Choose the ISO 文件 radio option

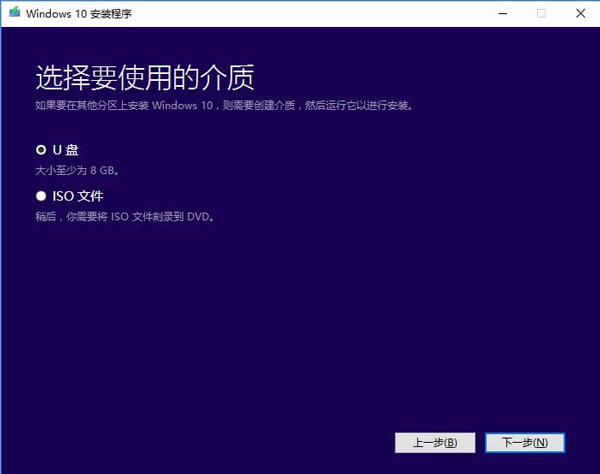(41, 196)
